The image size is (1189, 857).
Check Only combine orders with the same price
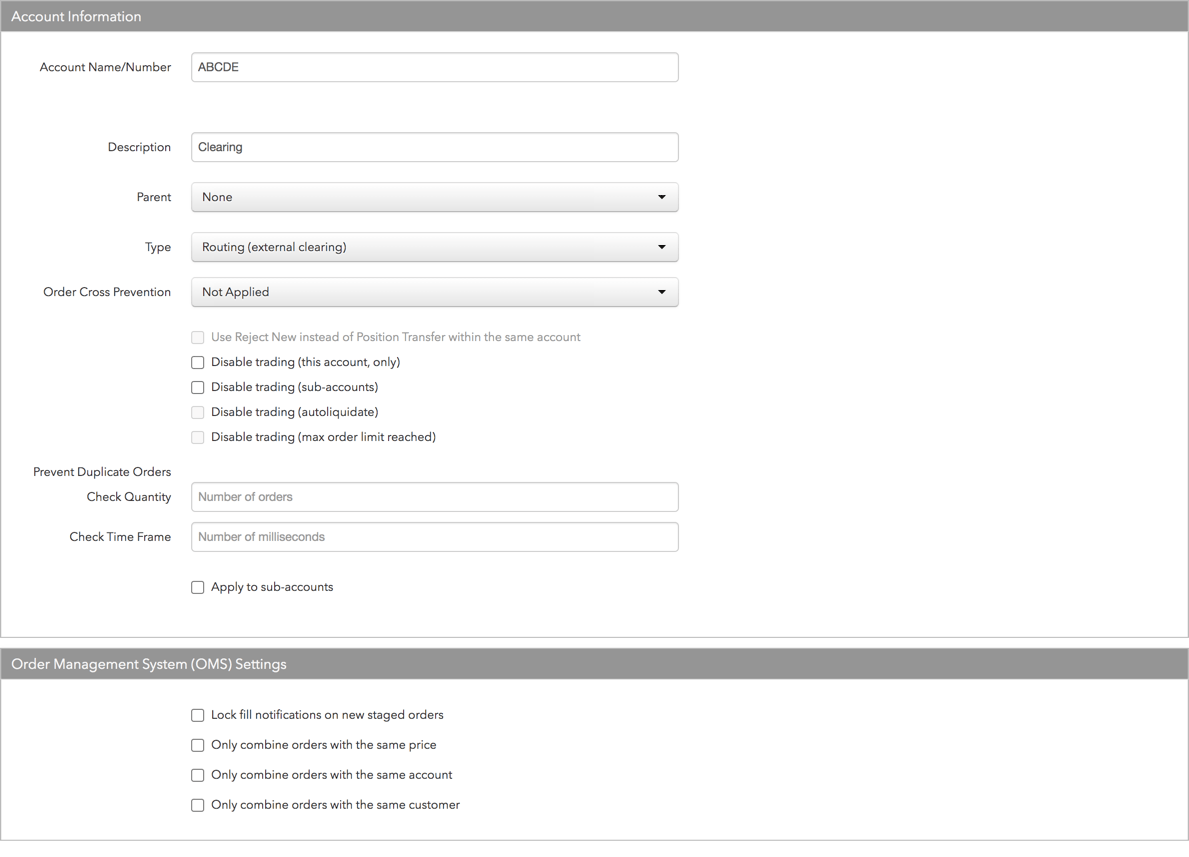pos(198,746)
